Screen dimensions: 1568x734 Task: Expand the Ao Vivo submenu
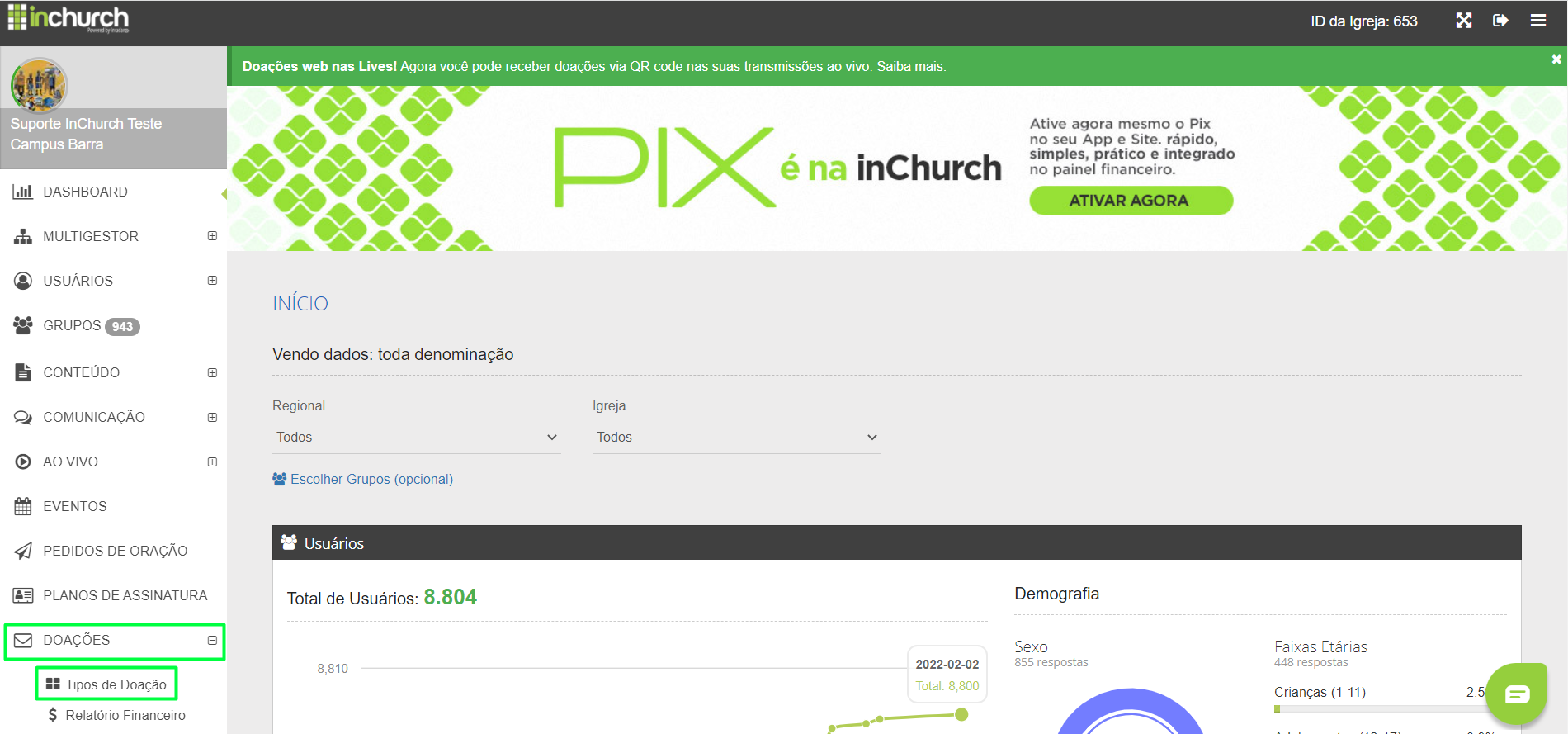[x=212, y=462]
